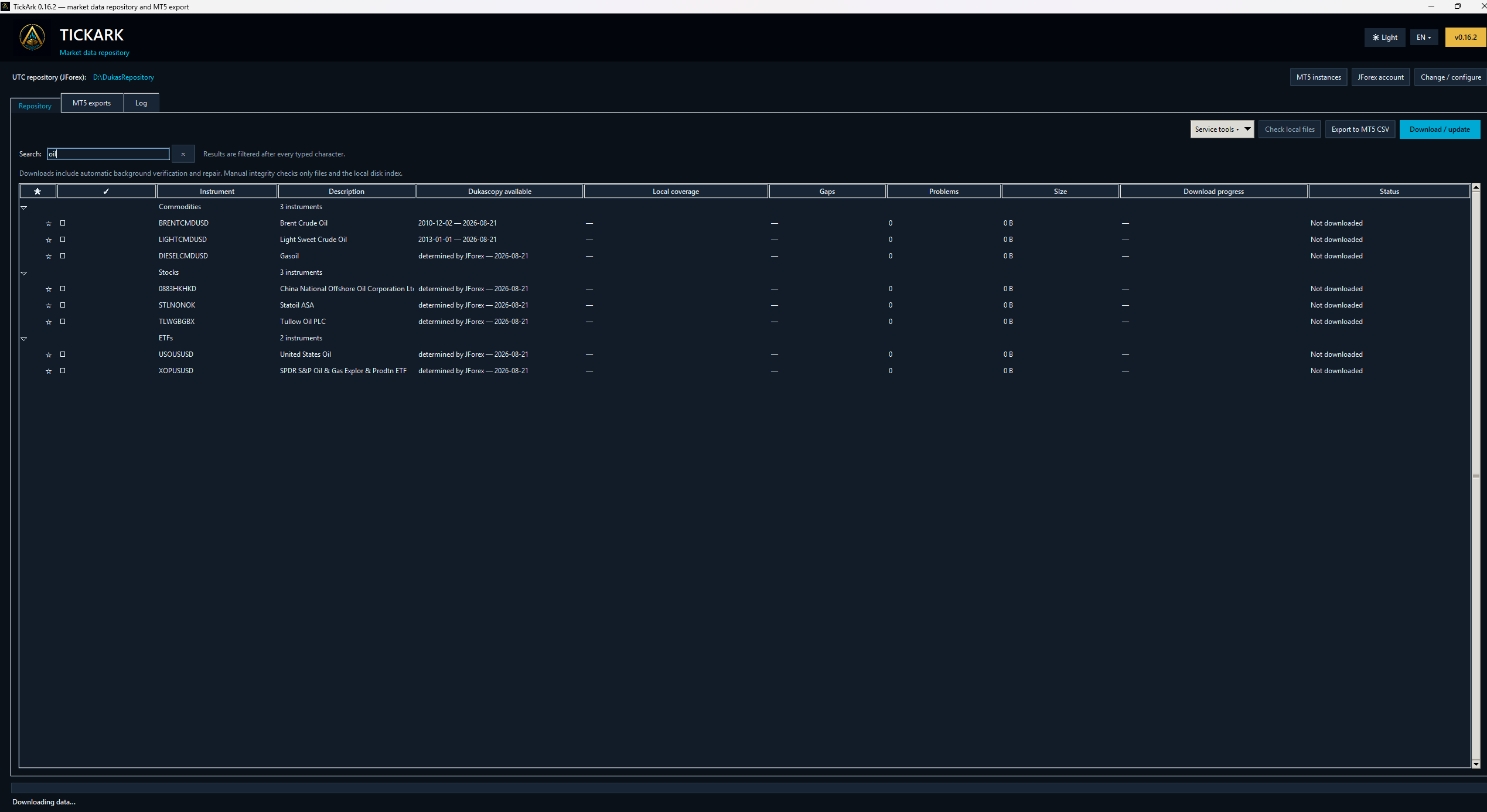Click the download progress bar at bottom

748,788
